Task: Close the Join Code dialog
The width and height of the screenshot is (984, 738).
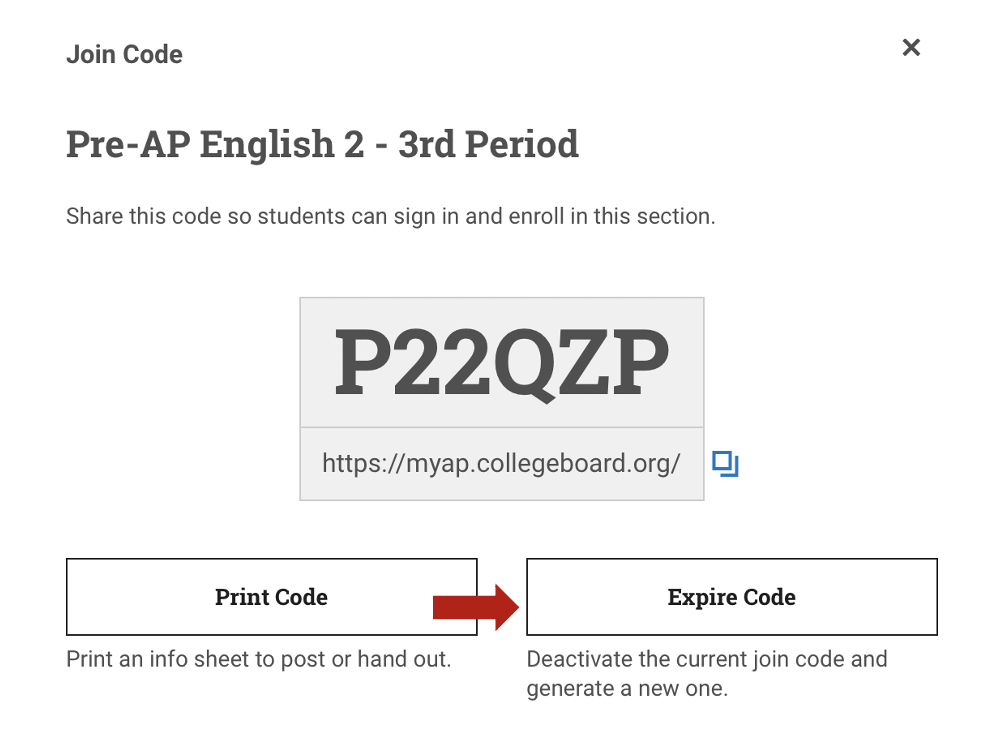Action: tap(910, 48)
